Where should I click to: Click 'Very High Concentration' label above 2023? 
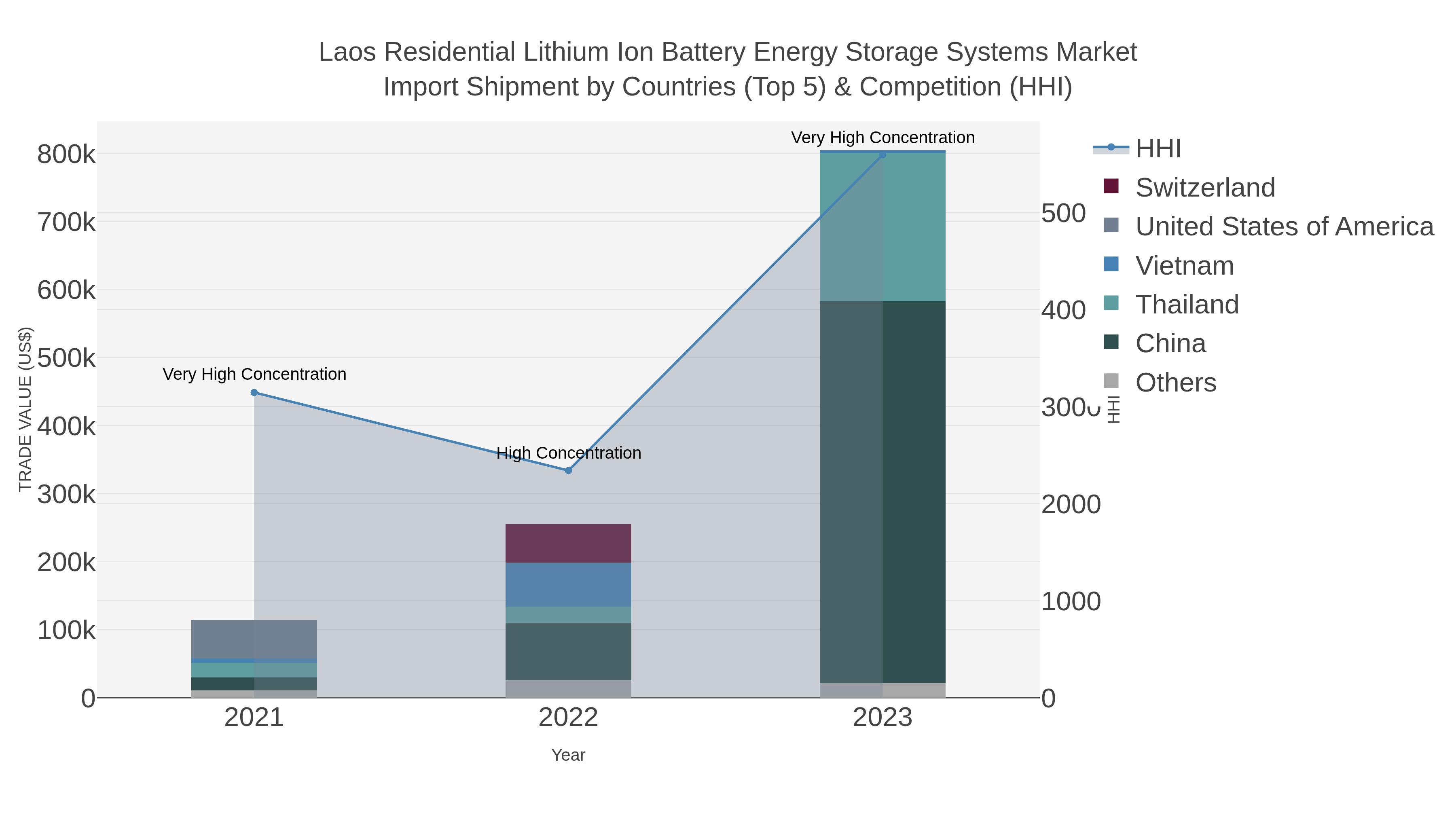tap(883, 138)
